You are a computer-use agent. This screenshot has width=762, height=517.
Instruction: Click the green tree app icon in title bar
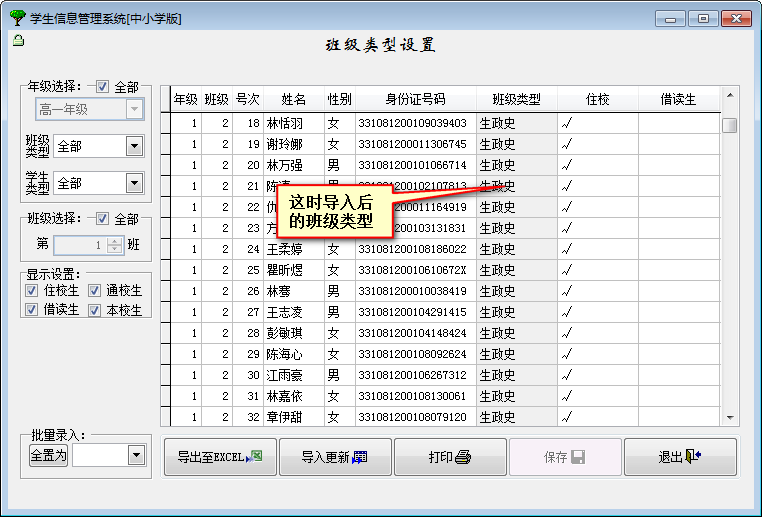pyautogui.click(x=17, y=18)
